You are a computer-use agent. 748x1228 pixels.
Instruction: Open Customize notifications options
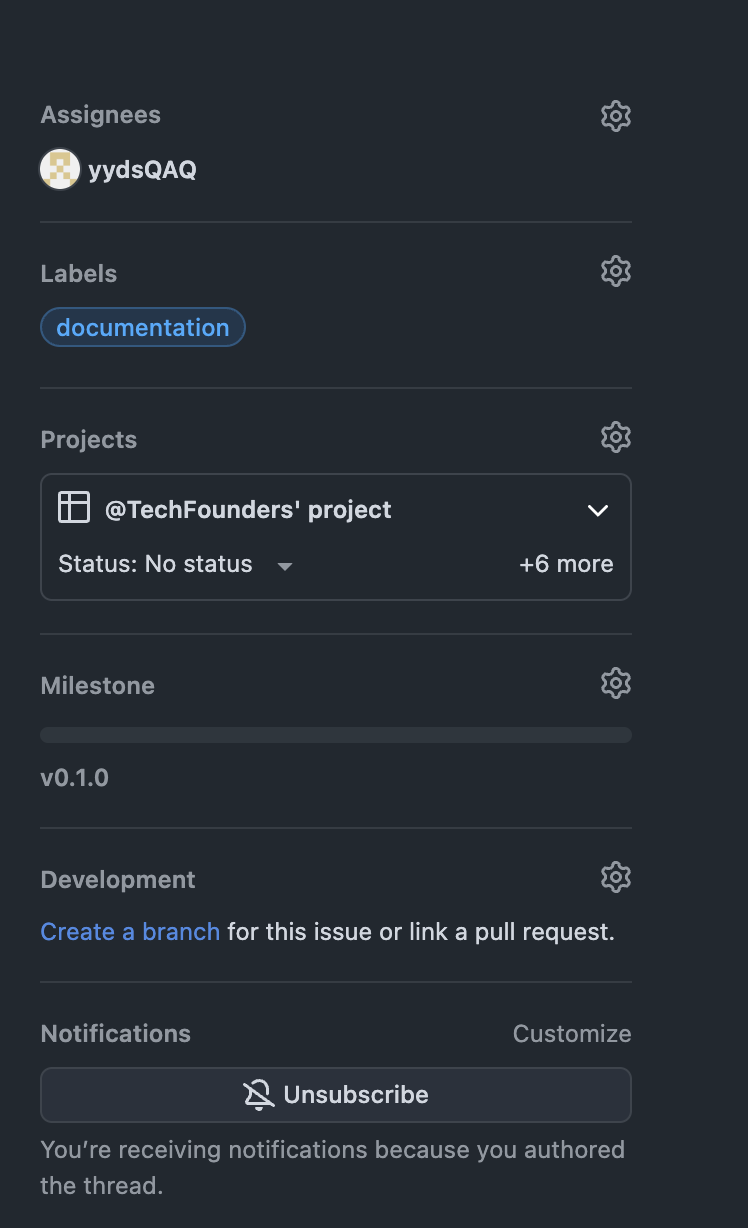click(571, 1033)
